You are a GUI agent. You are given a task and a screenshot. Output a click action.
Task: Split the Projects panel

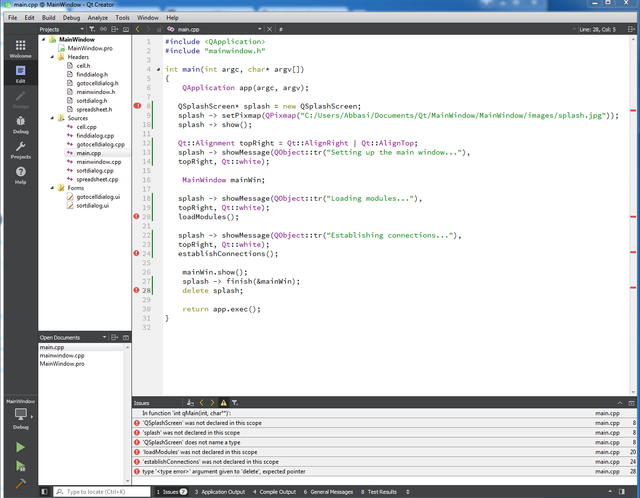click(115, 29)
